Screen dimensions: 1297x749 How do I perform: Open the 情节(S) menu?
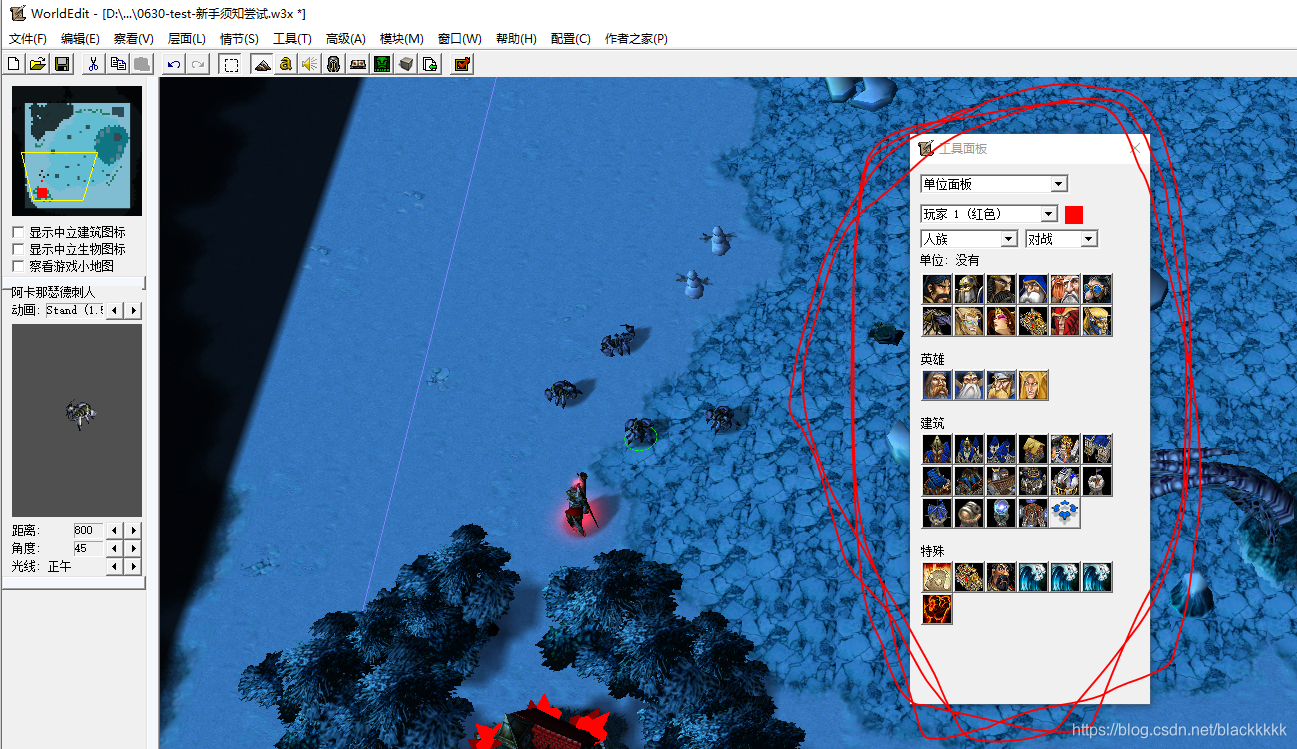click(x=239, y=39)
